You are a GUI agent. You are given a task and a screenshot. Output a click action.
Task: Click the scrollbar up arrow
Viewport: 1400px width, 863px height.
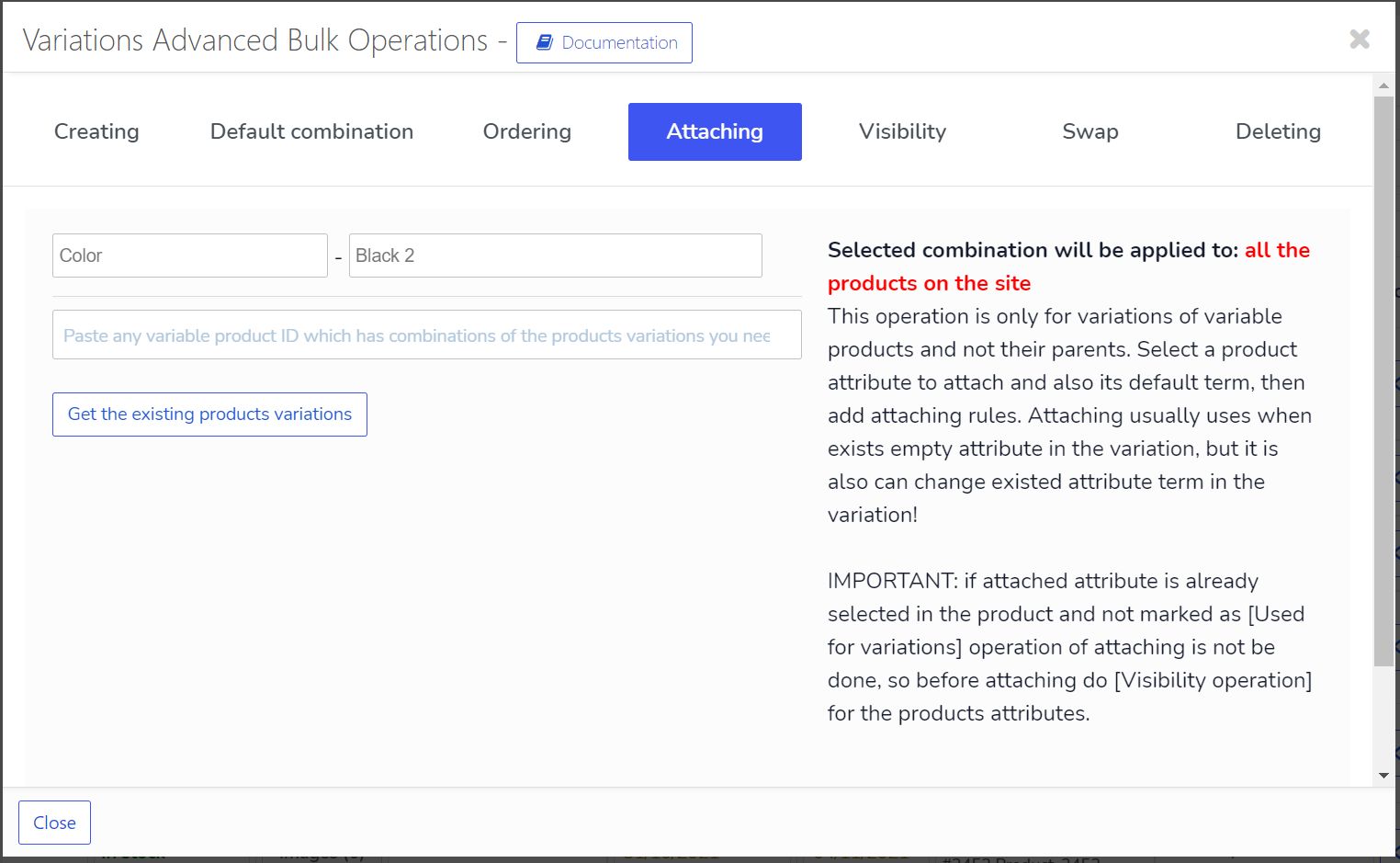pos(1383,85)
